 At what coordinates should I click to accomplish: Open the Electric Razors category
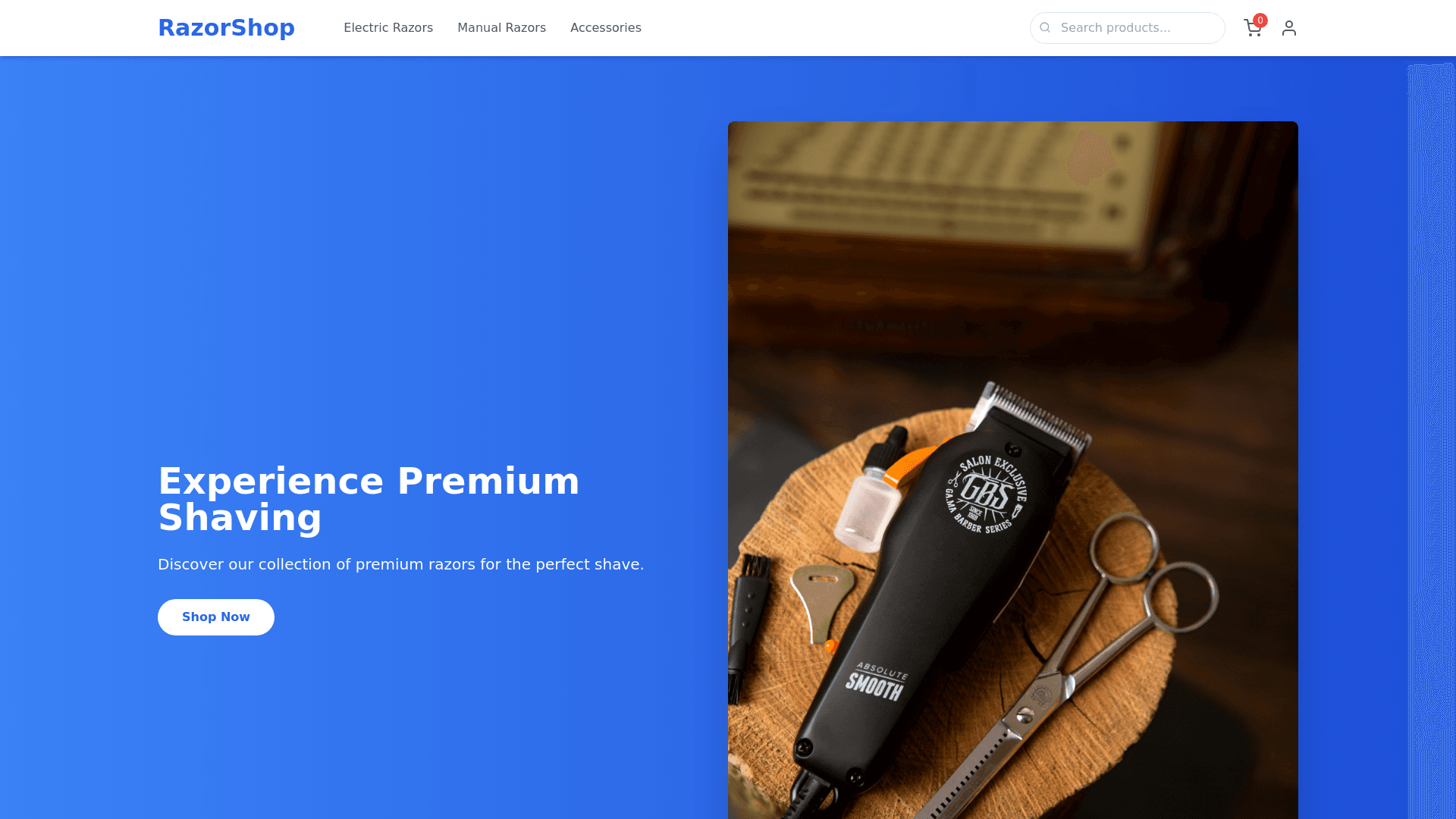[x=388, y=28]
